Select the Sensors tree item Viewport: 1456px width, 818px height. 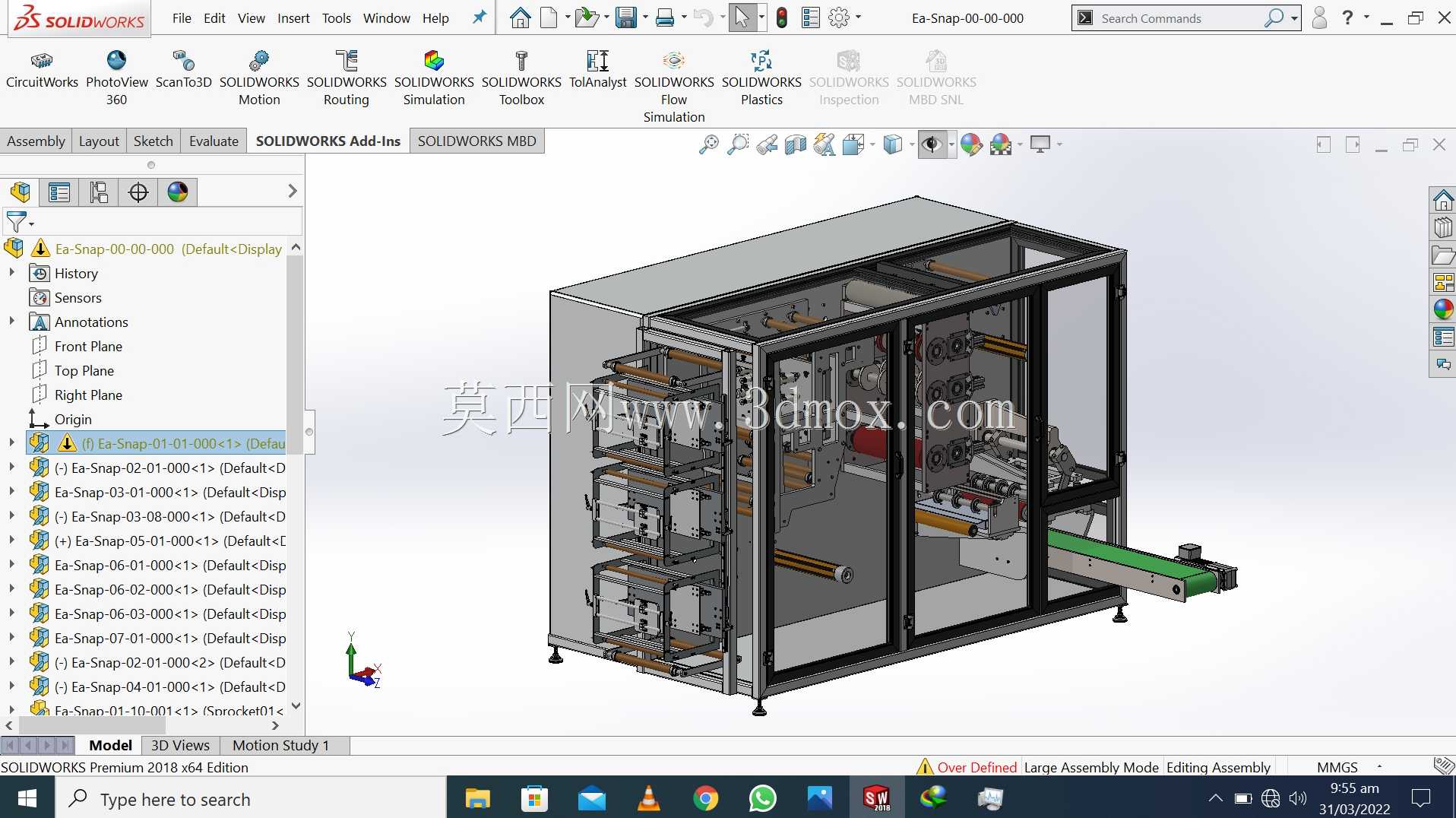click(78, 297)
